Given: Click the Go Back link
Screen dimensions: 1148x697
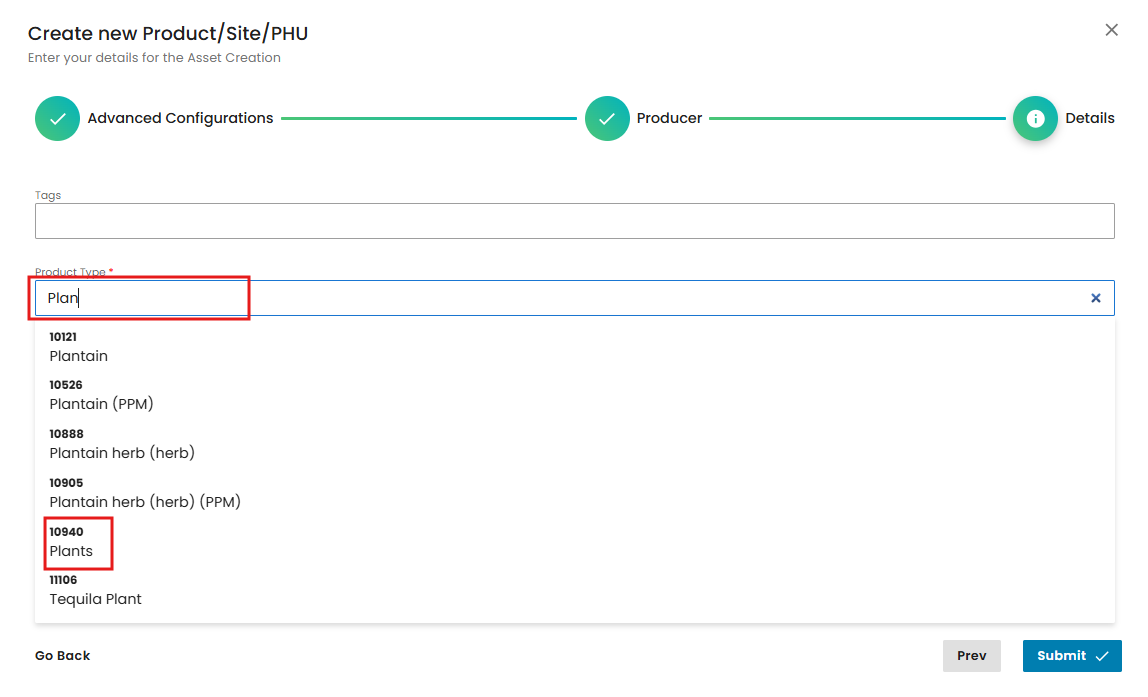Looking at the screenshot, I should point(62,656).
